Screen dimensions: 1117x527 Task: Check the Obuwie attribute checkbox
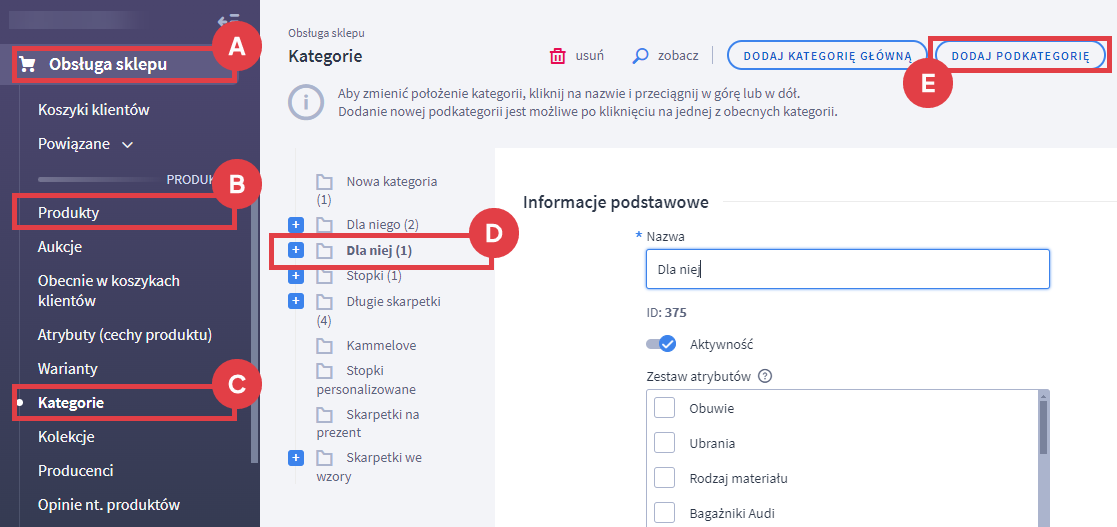pyautogui.click(x=664, y=409)
